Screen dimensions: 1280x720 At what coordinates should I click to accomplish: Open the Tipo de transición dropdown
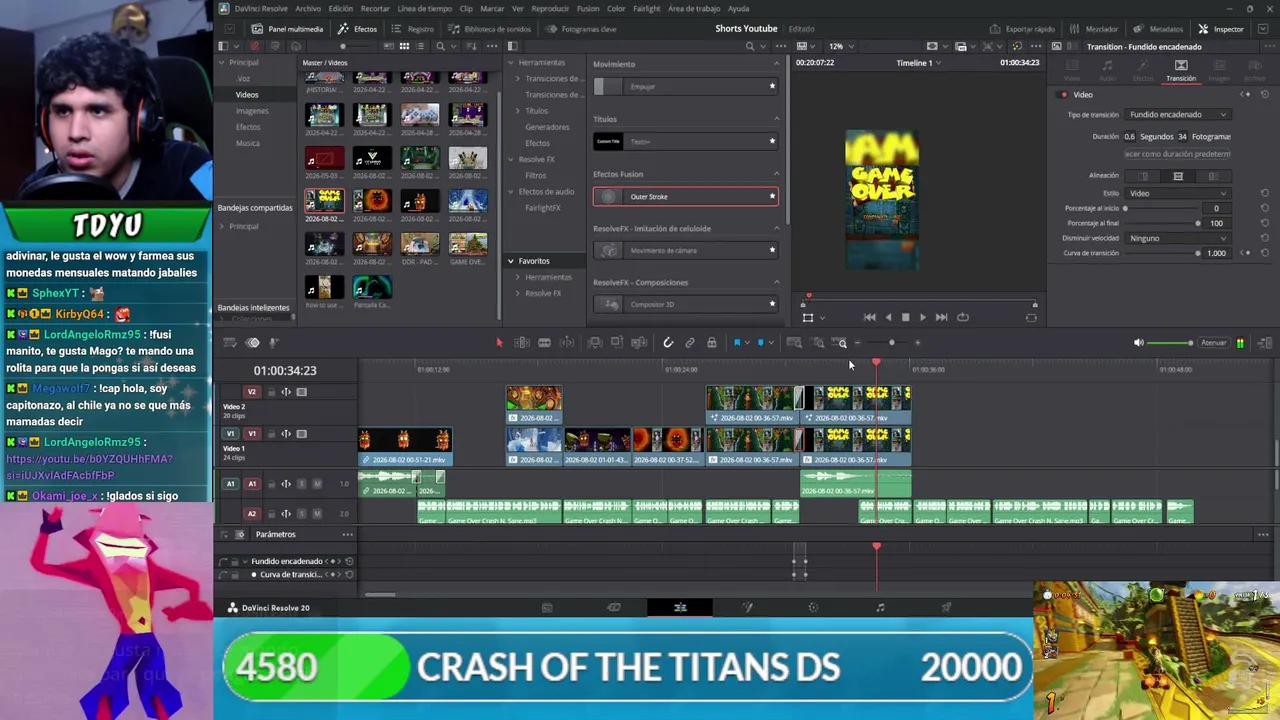pyautogui.click(x=1178, y=115)
